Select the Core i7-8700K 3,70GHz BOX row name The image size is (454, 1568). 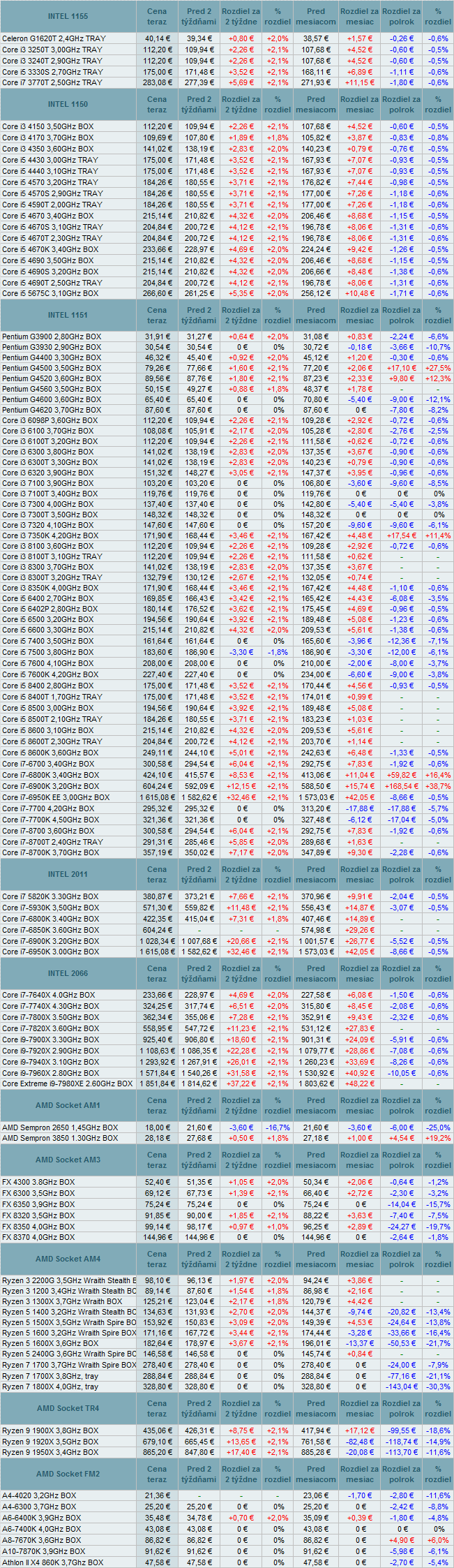click(50, 853)
